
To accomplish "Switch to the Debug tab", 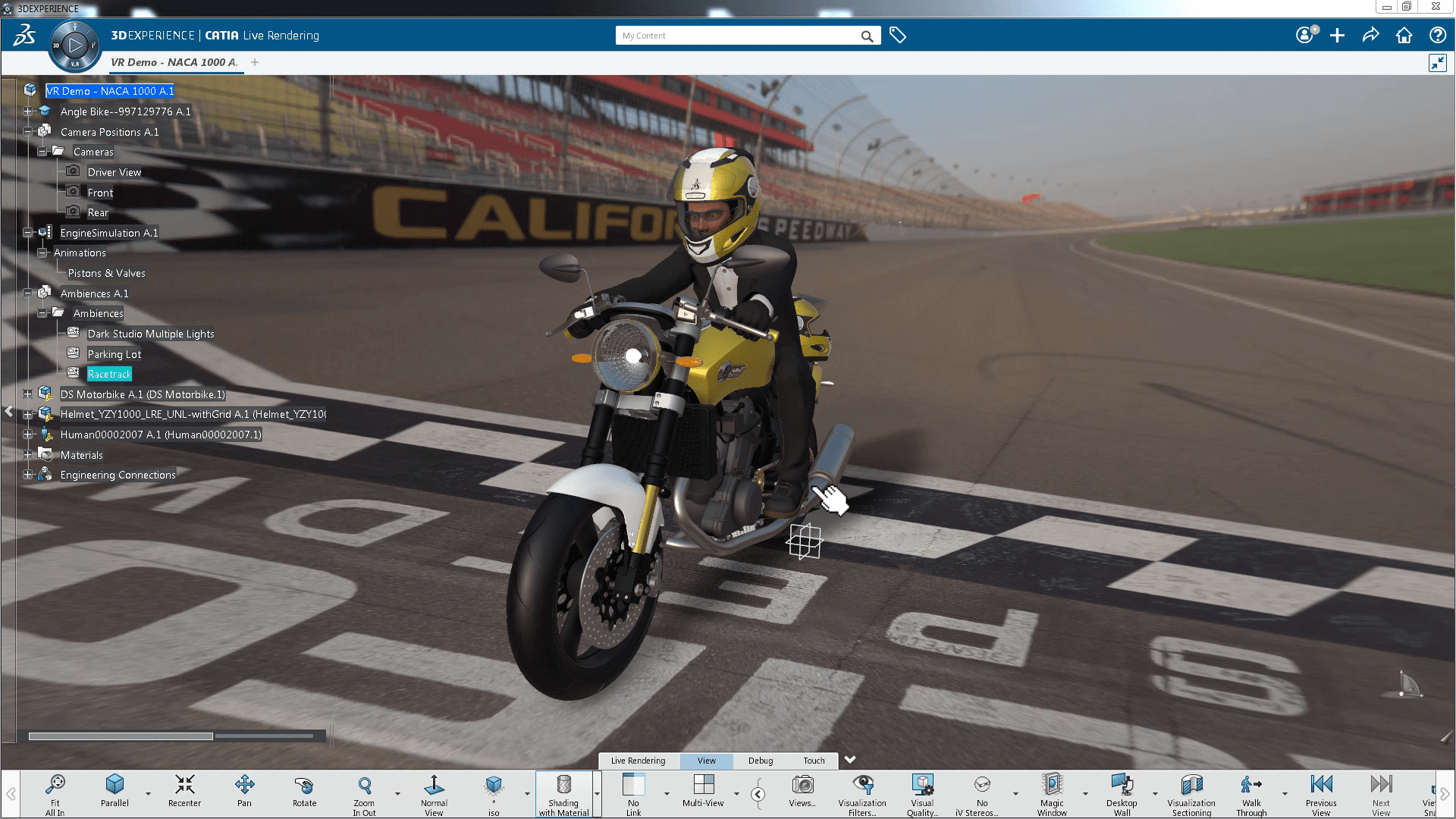I will tap(760, 760).
